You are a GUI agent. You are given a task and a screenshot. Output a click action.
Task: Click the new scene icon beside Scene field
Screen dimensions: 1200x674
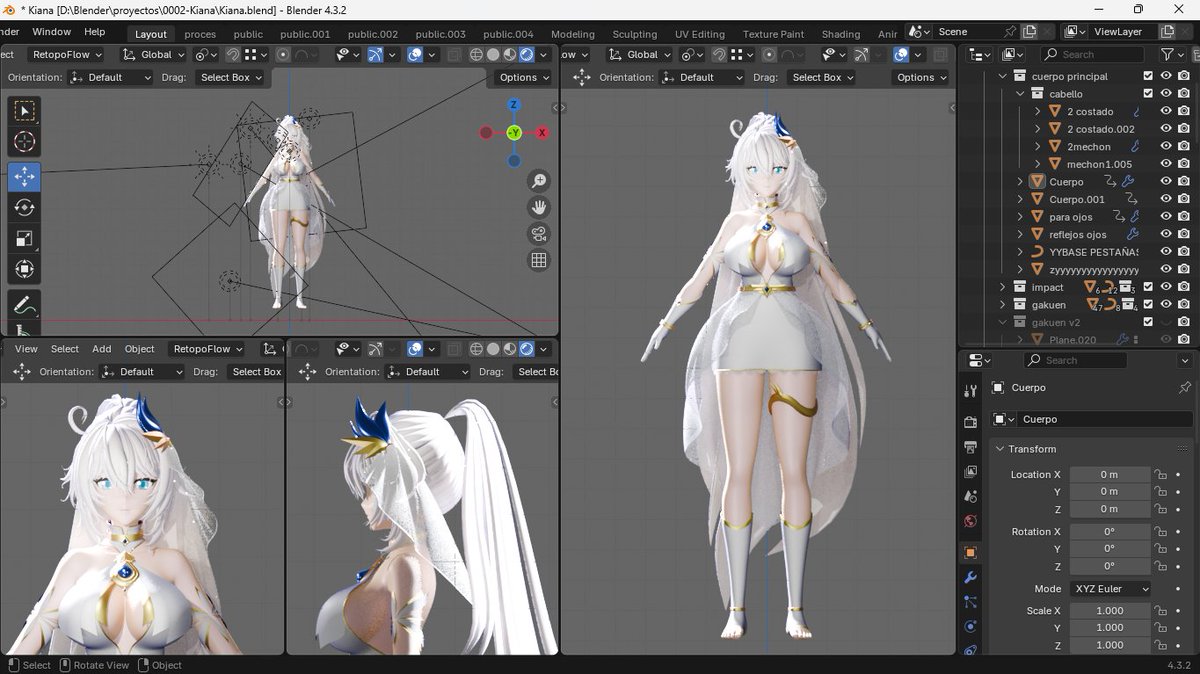point(1029,32)
